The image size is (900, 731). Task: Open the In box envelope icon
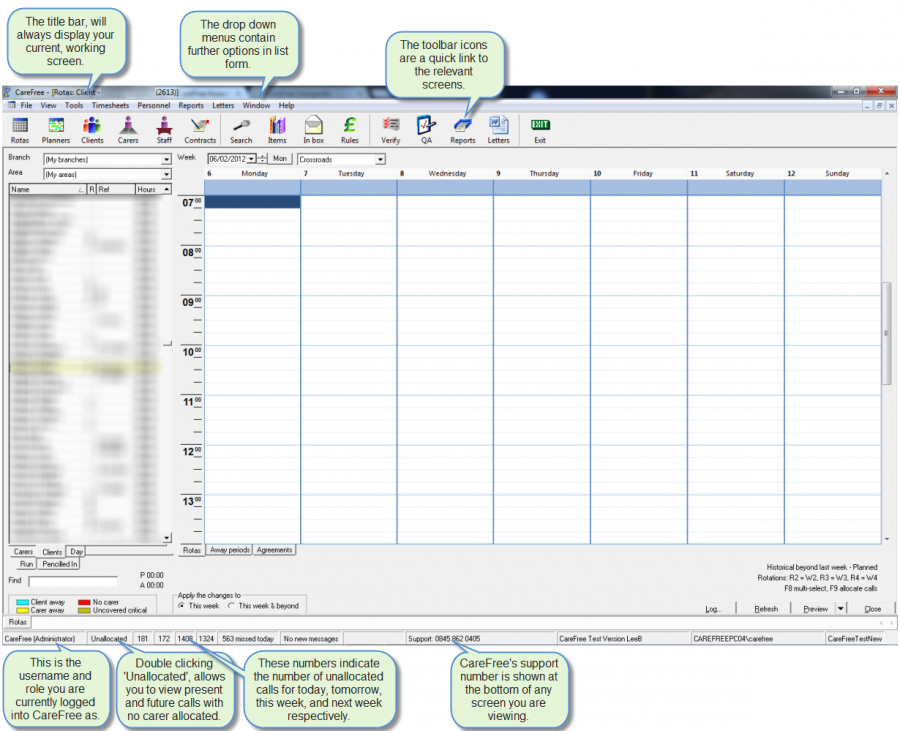313,128
